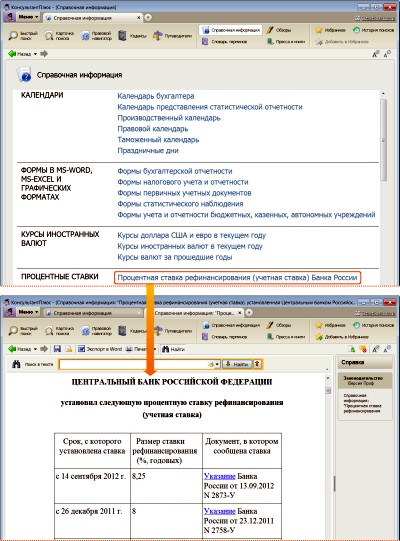This screenshot has height=541, width=400.
Task: Select Законодательство Версия Проф in the Справка panel
Action: click(365, 380)
